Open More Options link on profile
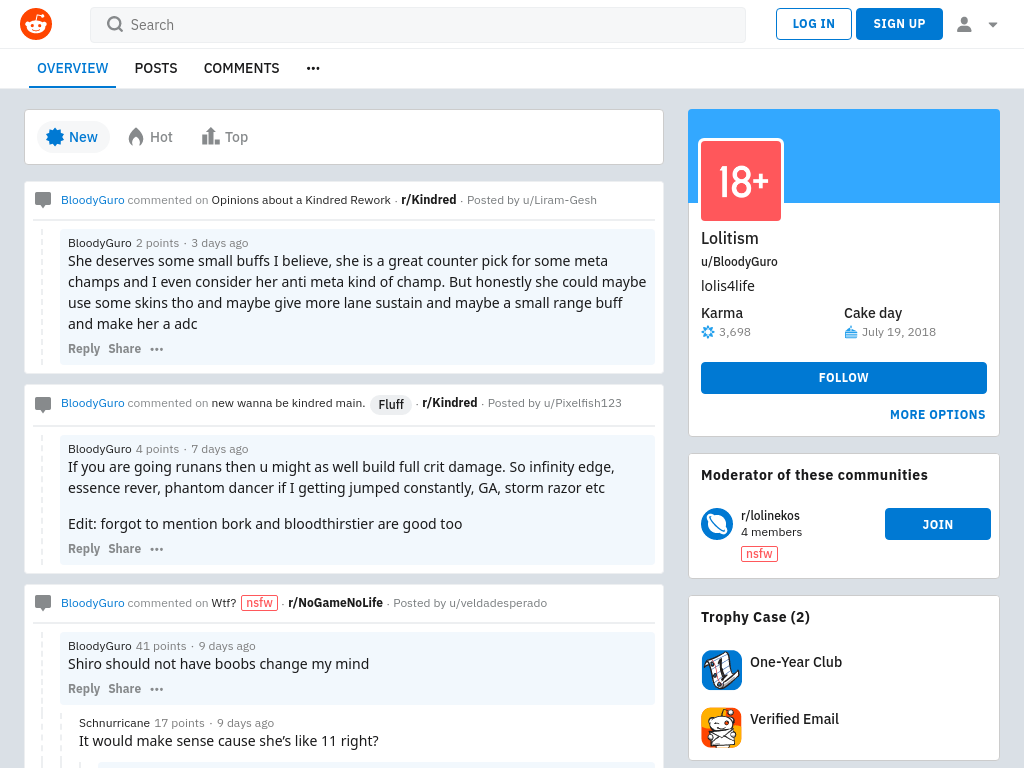This screenshot has height=768, width=1024. [937, 415]
